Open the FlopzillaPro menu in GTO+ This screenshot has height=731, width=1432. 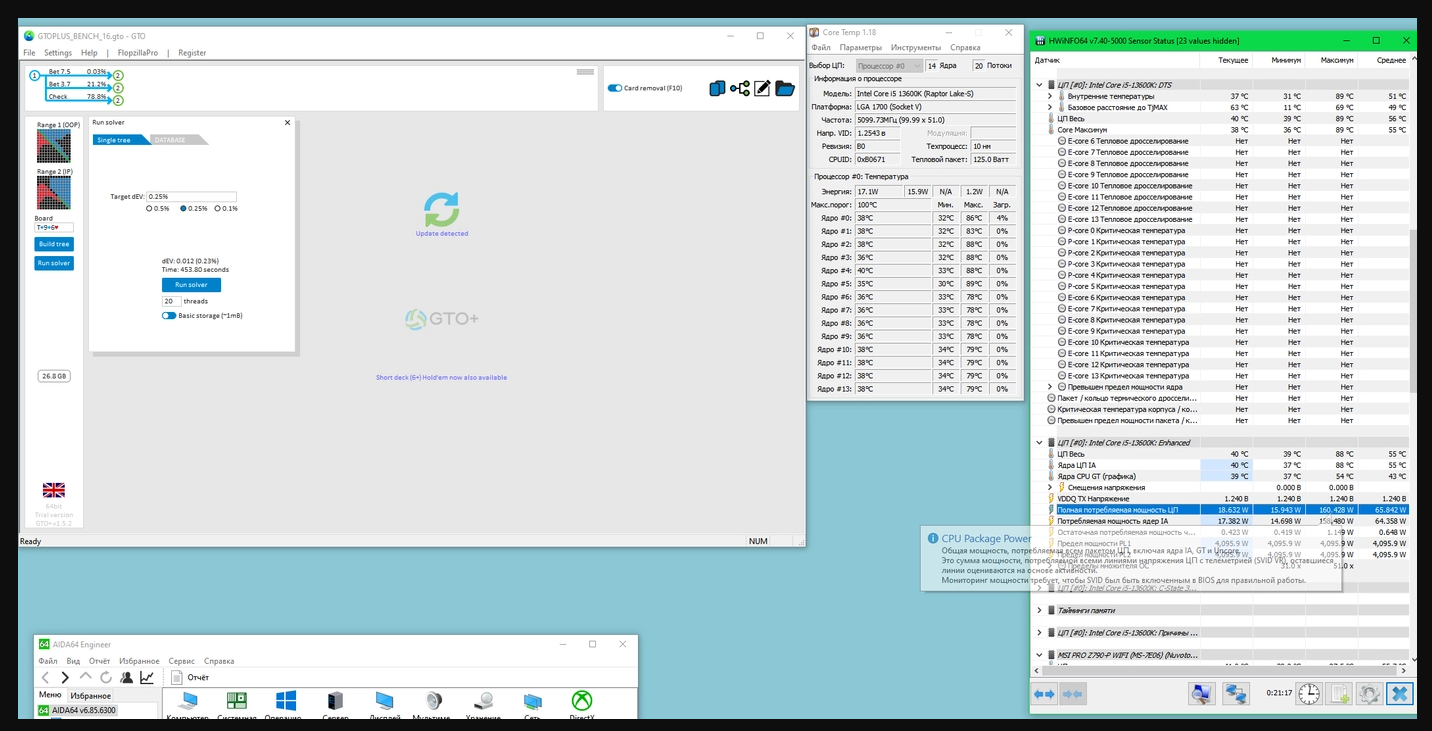(x=138, y=53)
